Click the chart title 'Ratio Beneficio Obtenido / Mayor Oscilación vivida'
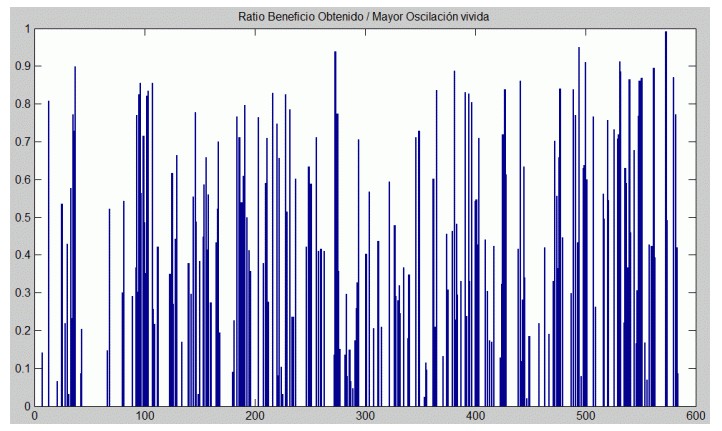This screenshot has width=722, height=431. point(363,17)
